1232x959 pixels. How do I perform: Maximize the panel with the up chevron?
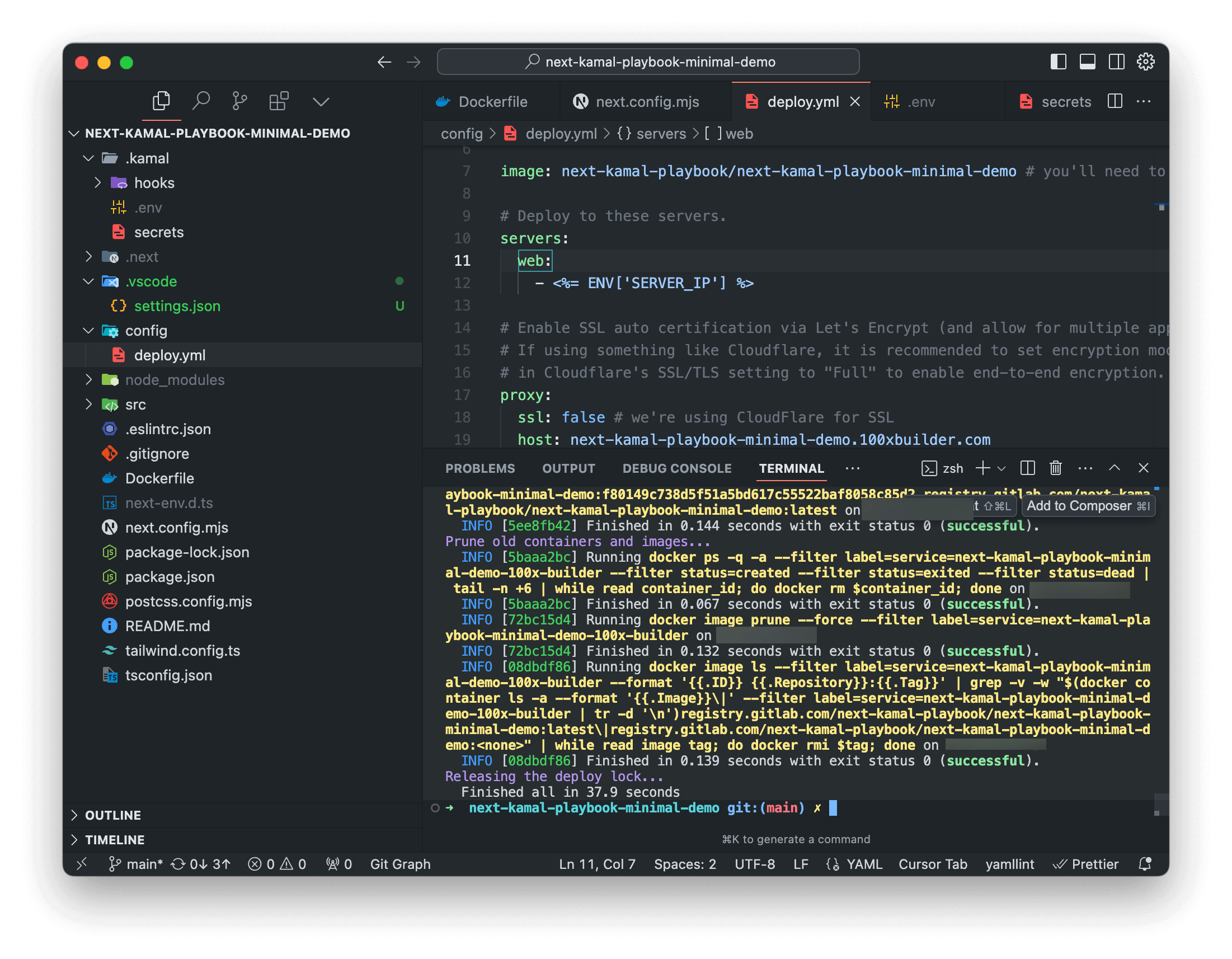tap(1115, 468)
